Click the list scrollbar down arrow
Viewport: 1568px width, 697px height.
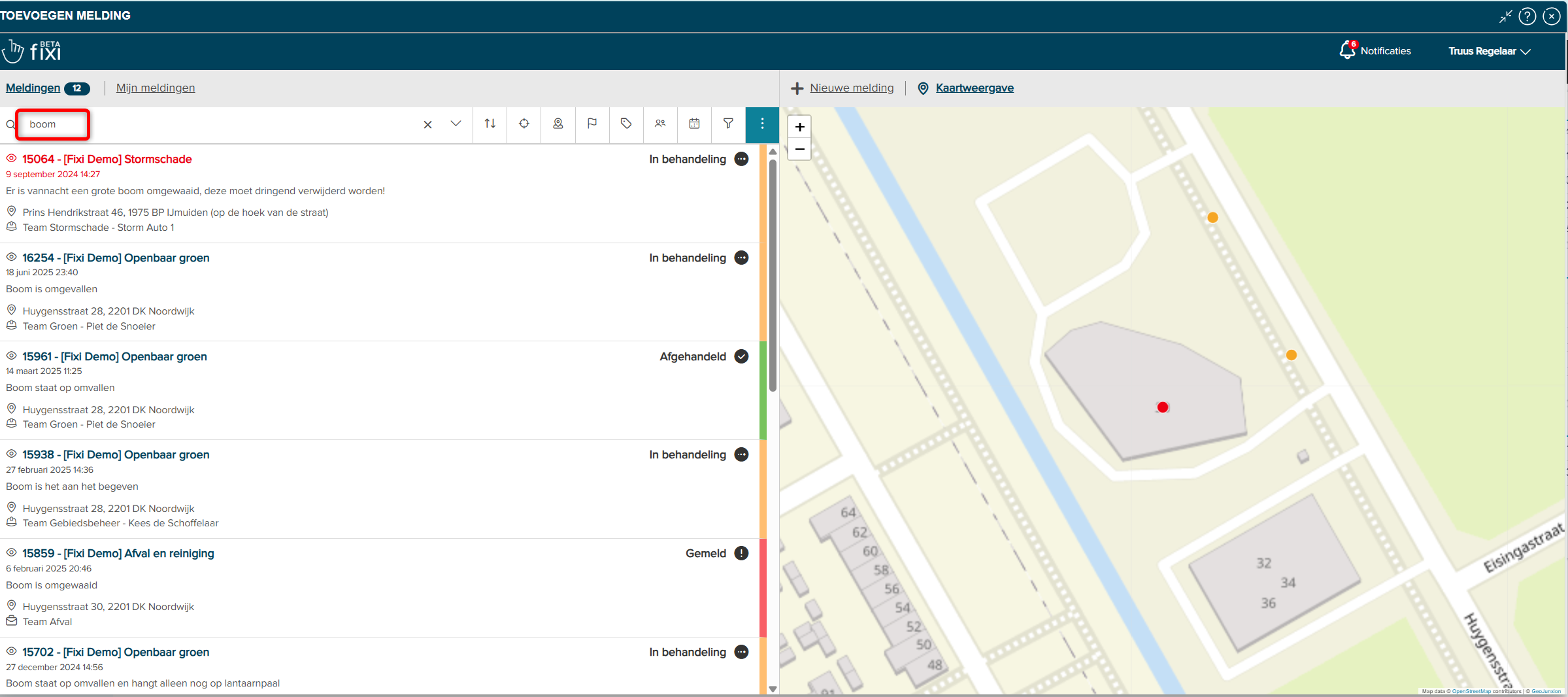tap(773, 688)
